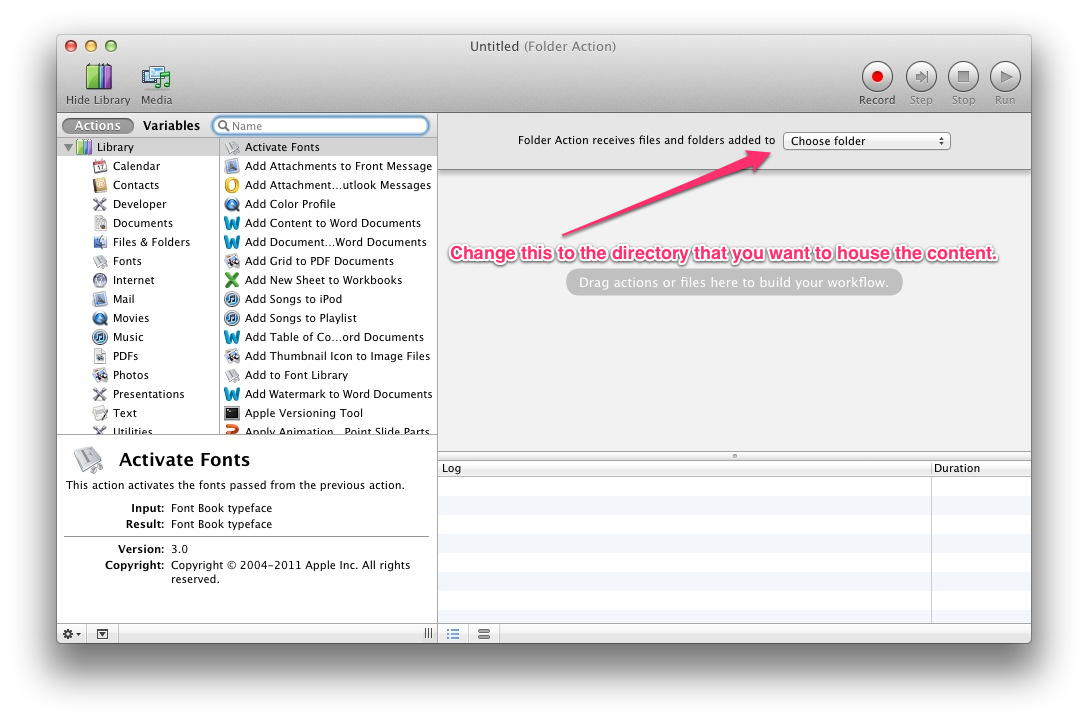Select the Add Songs to Playlist action
This screenshot has height=722, width=1088.
(x=329, y=318)
